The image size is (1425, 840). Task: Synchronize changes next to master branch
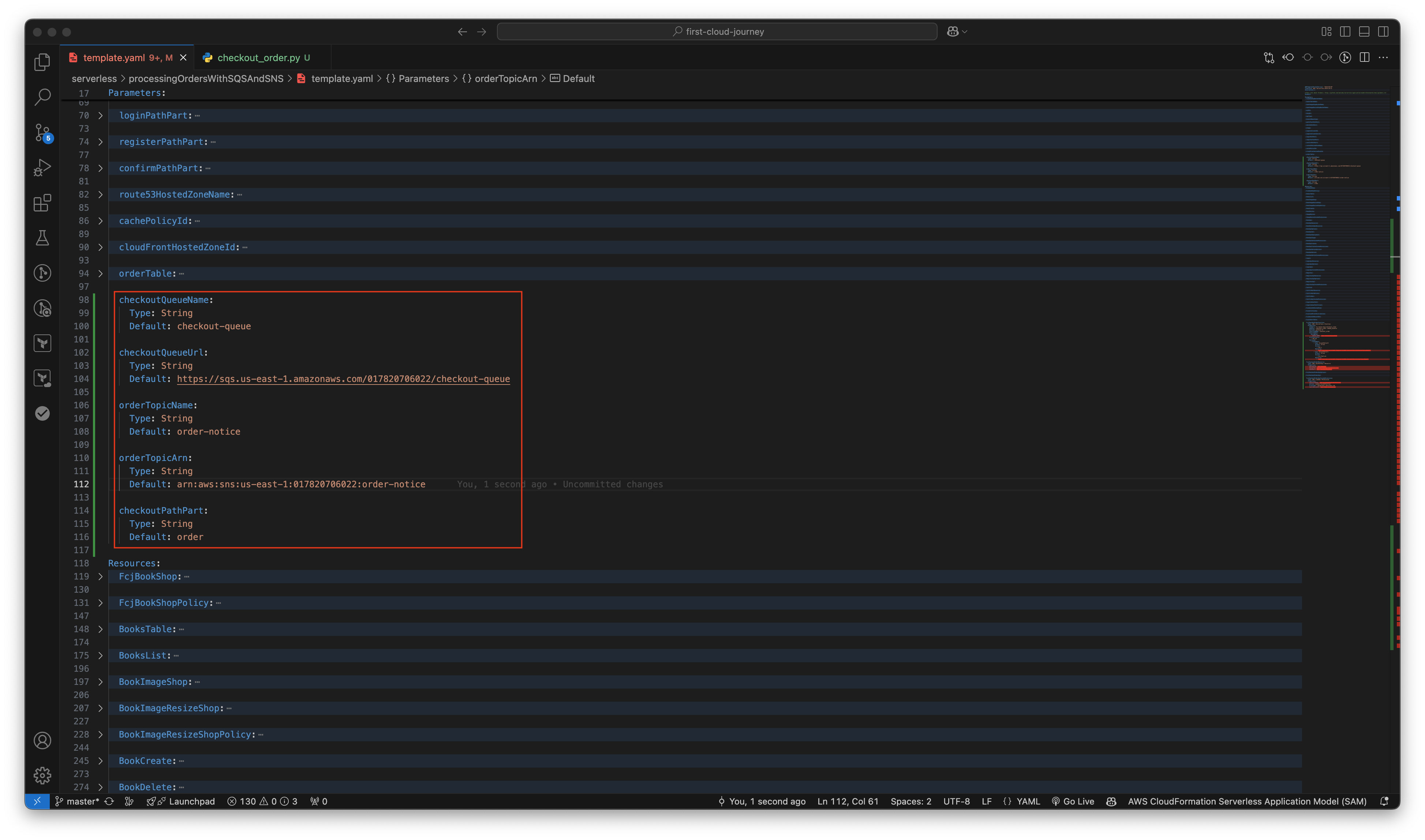[x=109, y=801]
